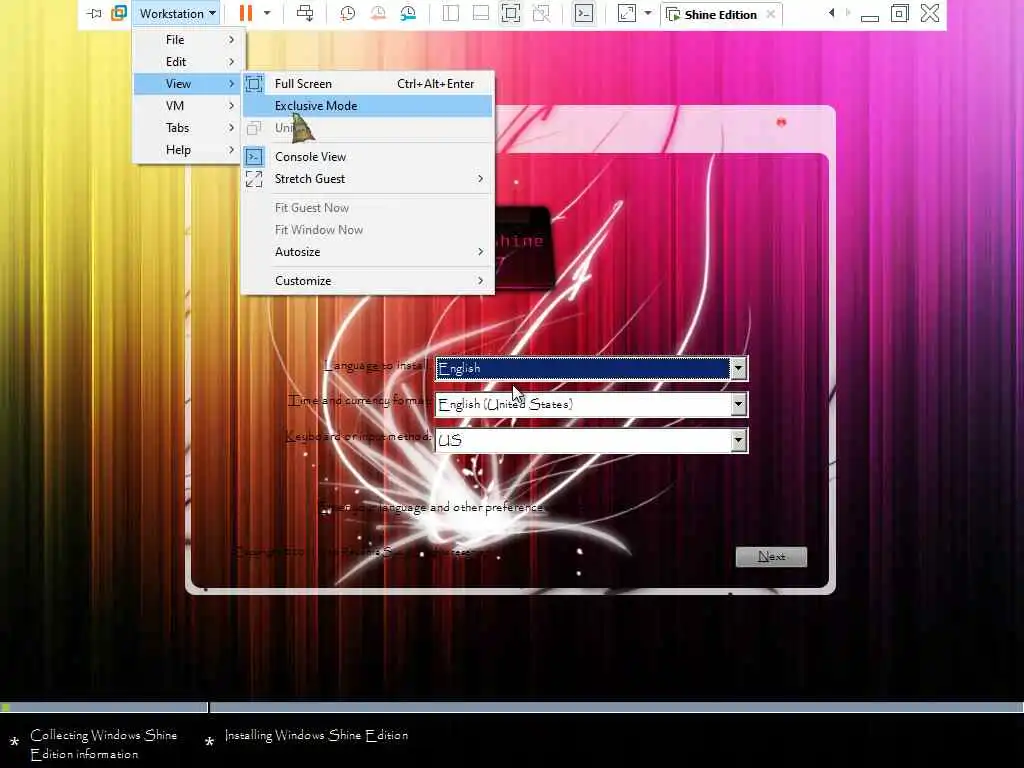Open the Help submenu
The height and width of the screenshot is (768, 1024).
187,150
